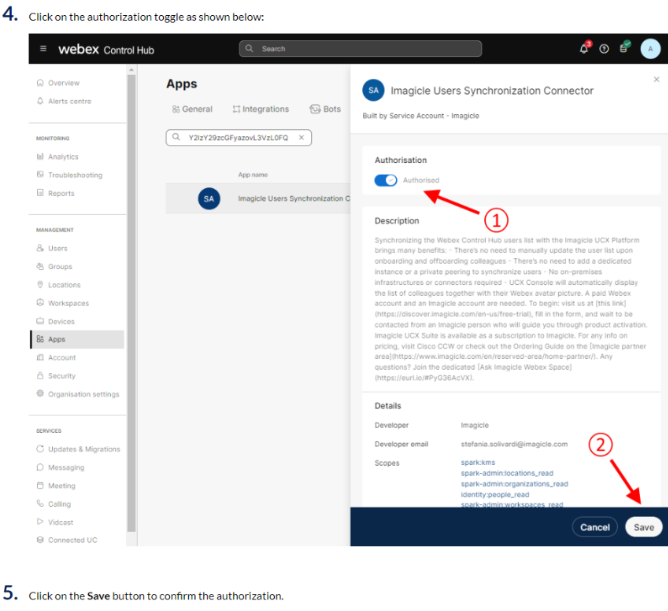This screenshot has height=611, width=668.
Task: Open Users in the Management sidebar
Action: pos(58,248)
